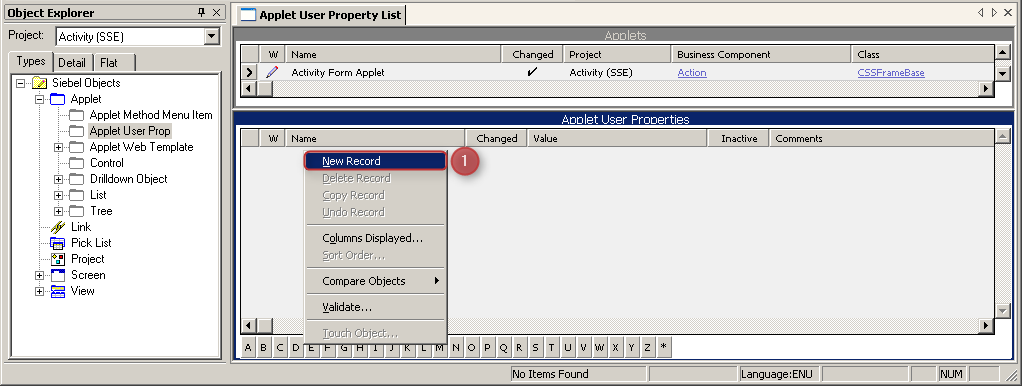This screenshot has width=1022, height=386.
Task: Expand the Screen tree node
Action: point(40,275)
